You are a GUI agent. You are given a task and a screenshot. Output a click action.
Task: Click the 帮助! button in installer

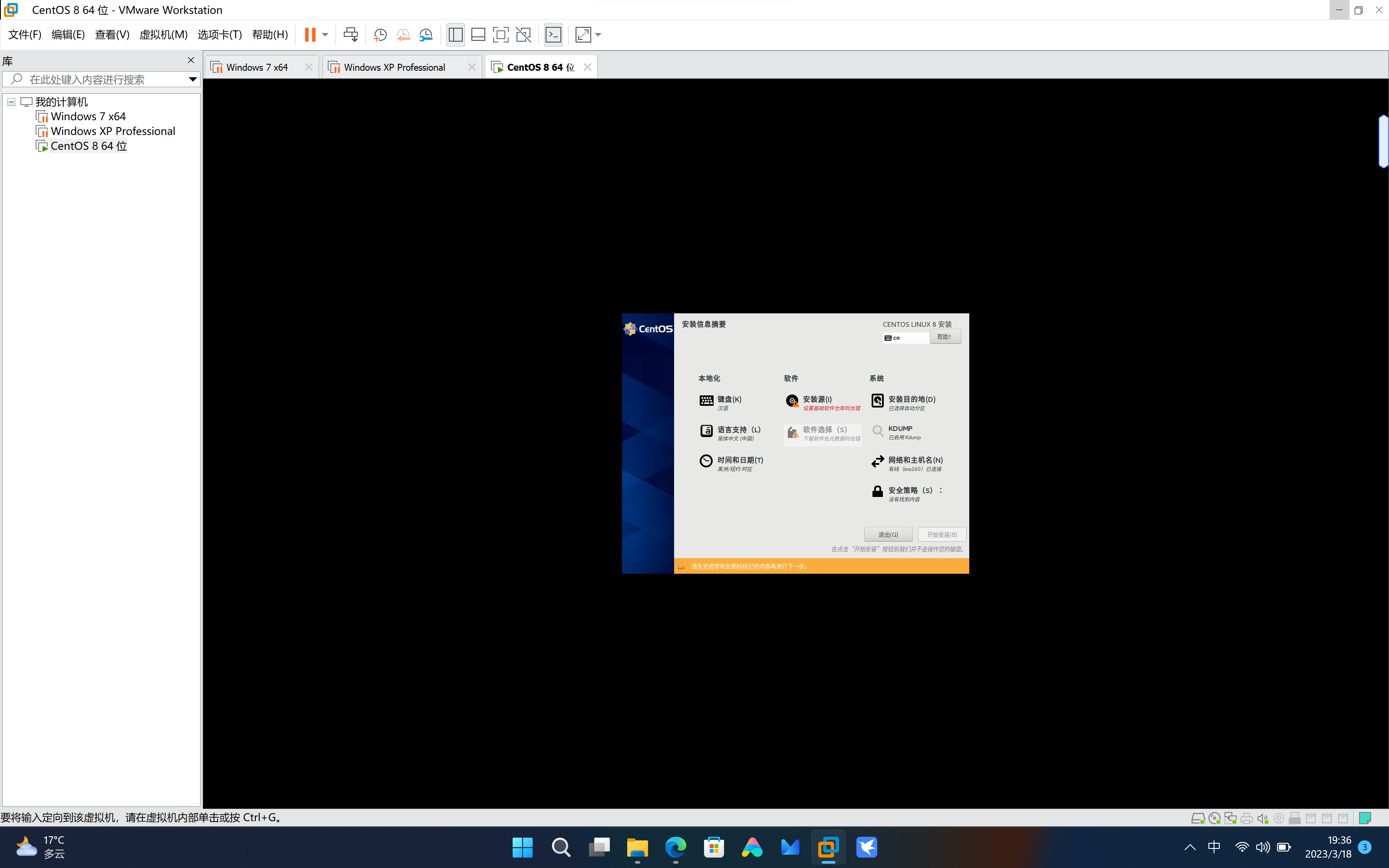pyautogui.click(x=944, y=337)
